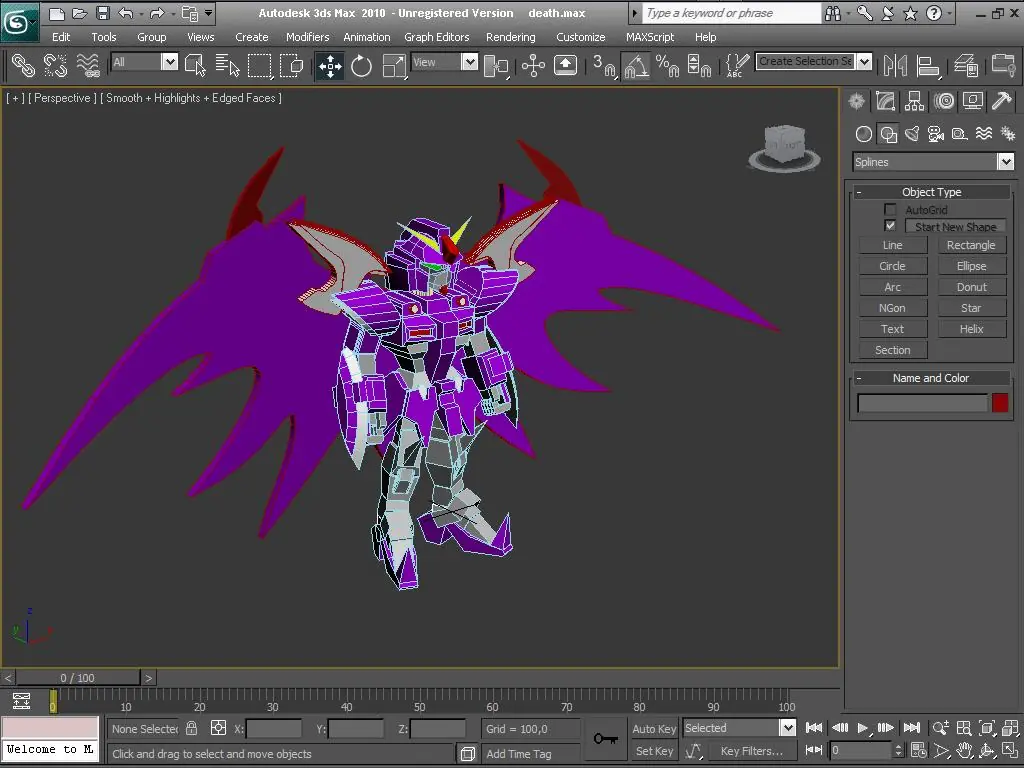Open the Key Filters dialog button
The image size is (1024, 768).
point(751,751)
